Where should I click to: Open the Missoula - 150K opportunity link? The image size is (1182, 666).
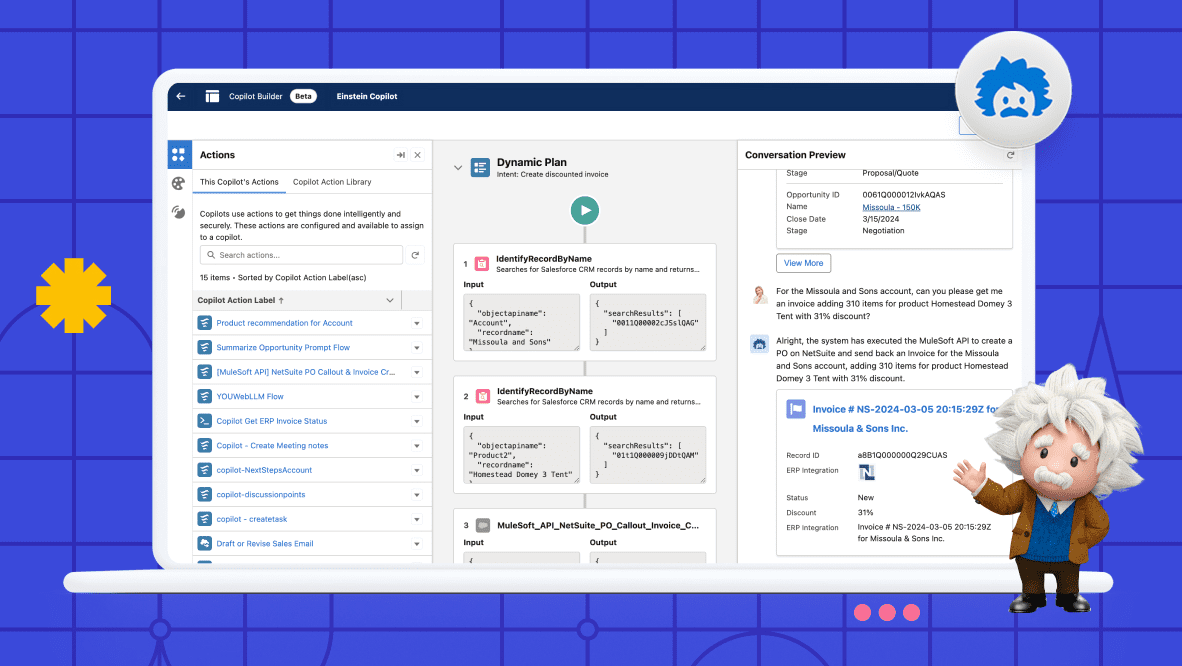(x=891, y=207)
